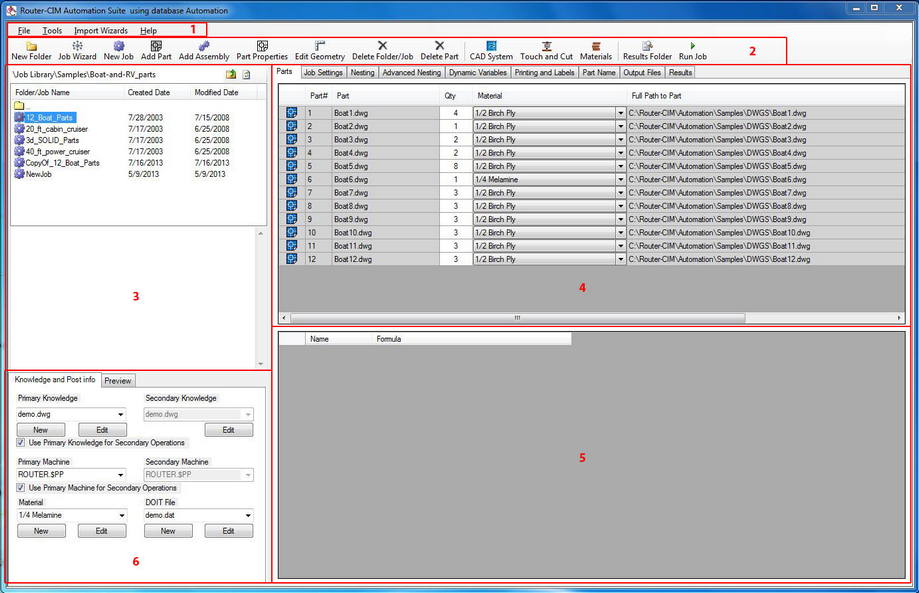Screen dimensions: 919x593
Task: Switch to Job Settings tab
Action: click(323, 73)
